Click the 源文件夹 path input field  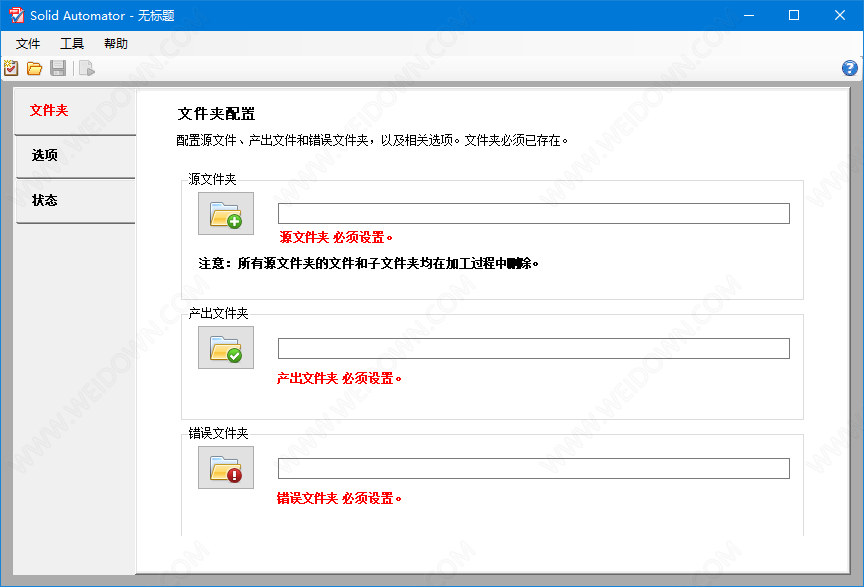pos(533,214)
